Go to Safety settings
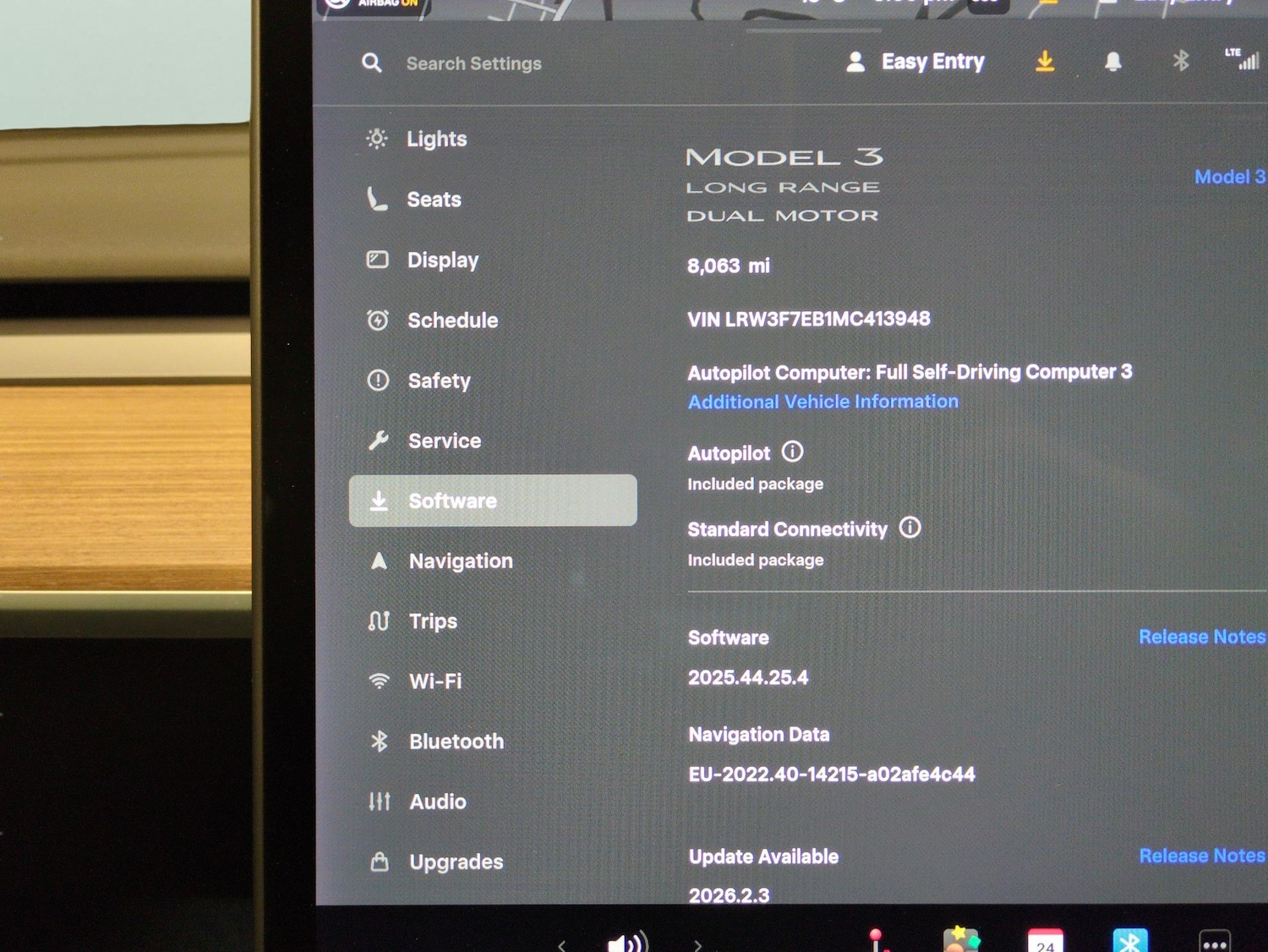Screen dimensions: 1268x952 pyautogui.click(x=438, y=380)
